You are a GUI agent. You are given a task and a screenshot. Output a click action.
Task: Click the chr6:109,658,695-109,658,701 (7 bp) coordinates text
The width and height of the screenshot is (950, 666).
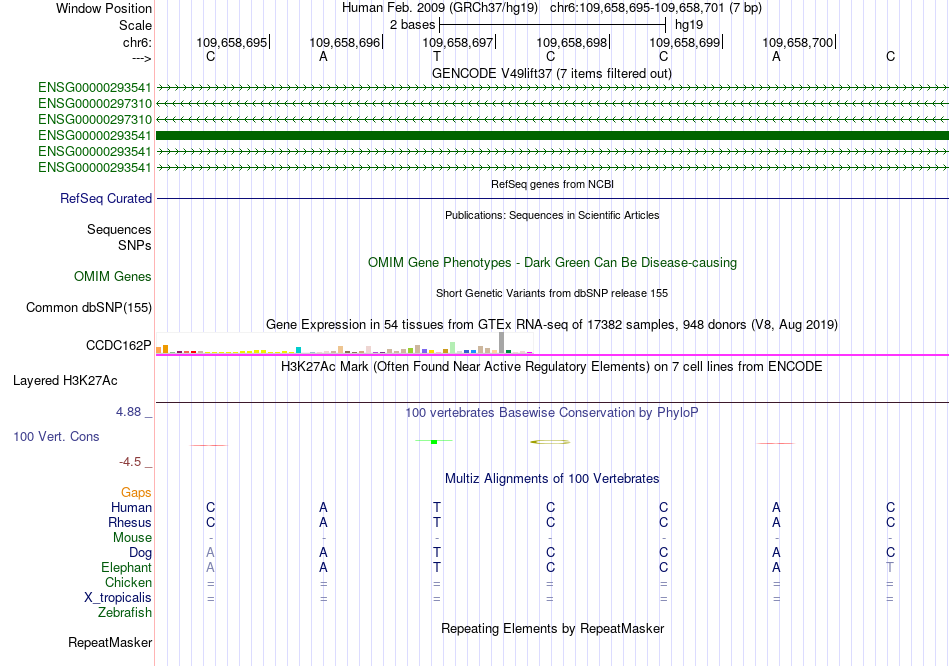click(x=656, y=8)
